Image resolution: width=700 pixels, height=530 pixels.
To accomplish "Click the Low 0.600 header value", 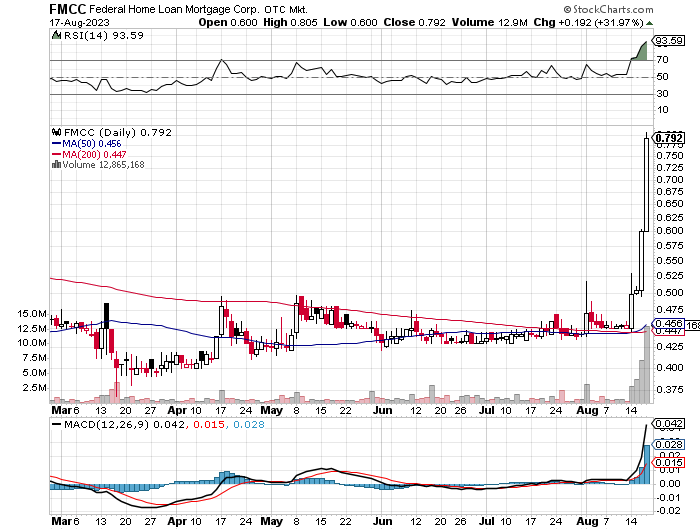I will [350, 22].
